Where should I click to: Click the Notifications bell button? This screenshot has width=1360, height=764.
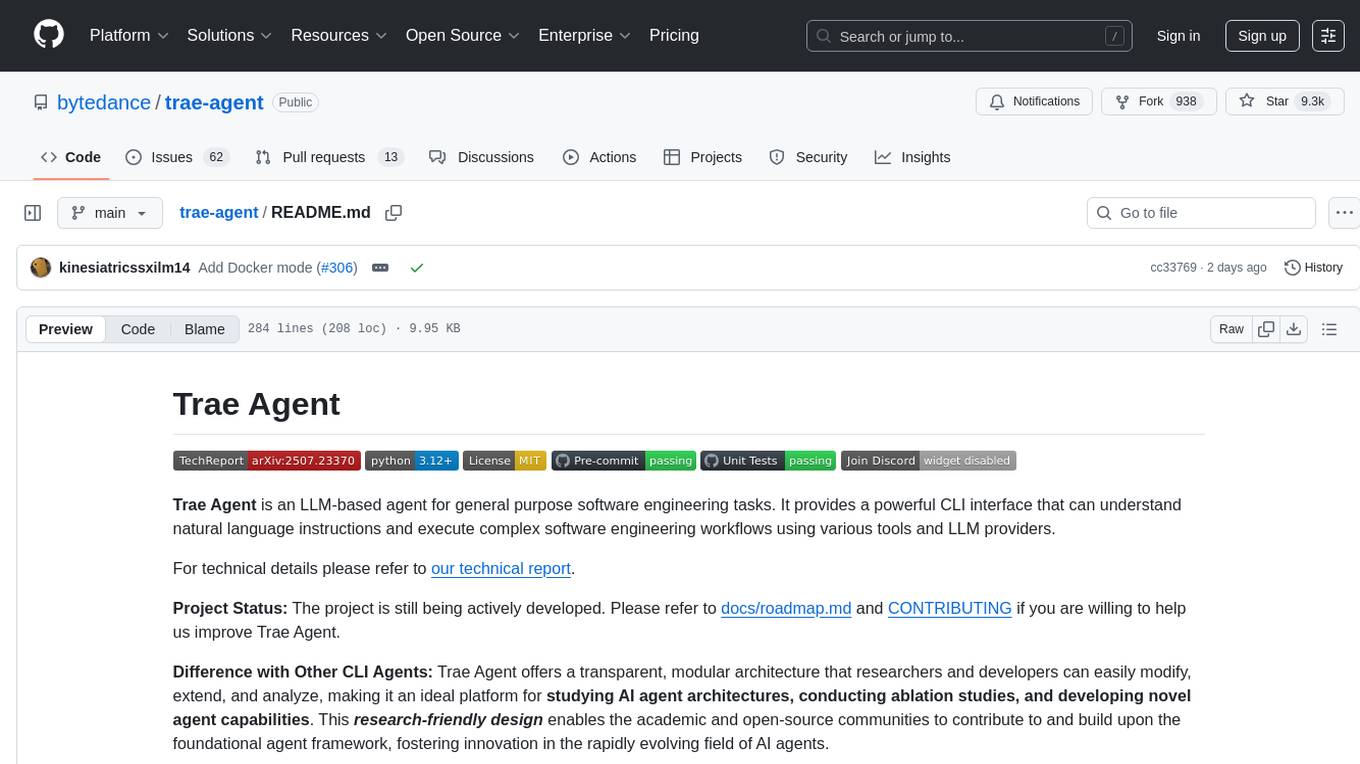coord(1034,102)
